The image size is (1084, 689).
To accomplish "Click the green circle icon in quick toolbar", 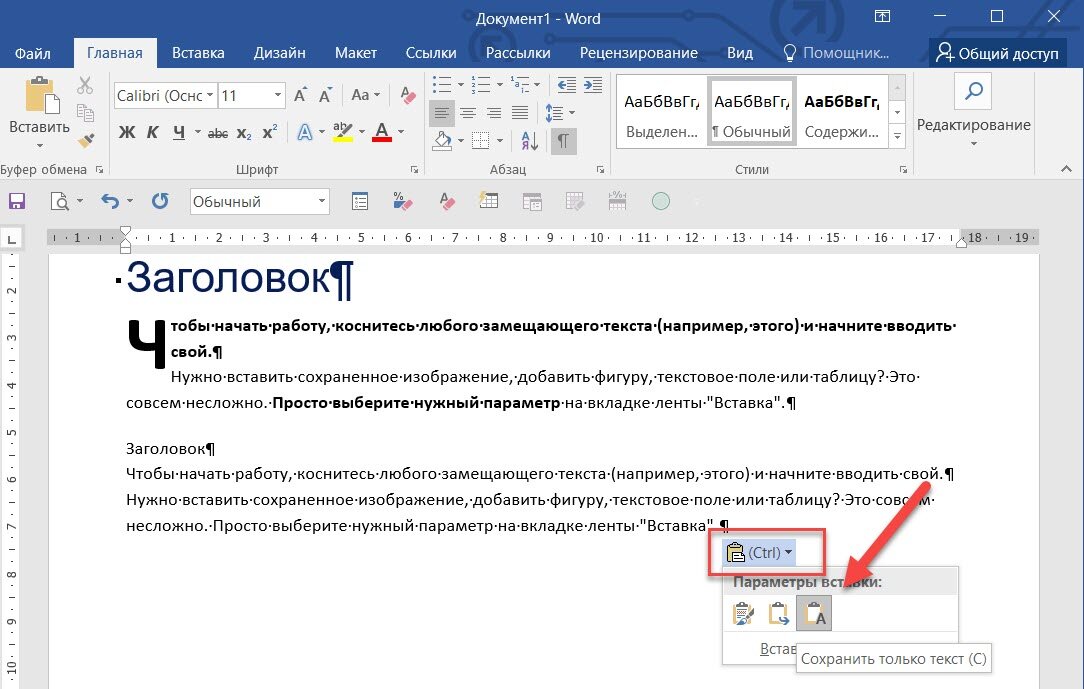I will (661, 201).
